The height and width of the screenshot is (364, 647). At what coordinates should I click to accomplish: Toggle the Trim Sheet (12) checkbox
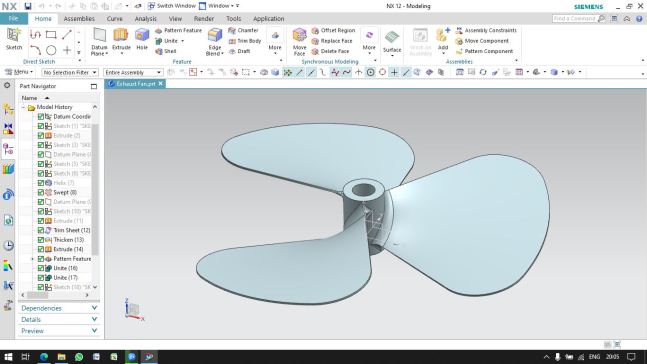click(x=40, y=231)
